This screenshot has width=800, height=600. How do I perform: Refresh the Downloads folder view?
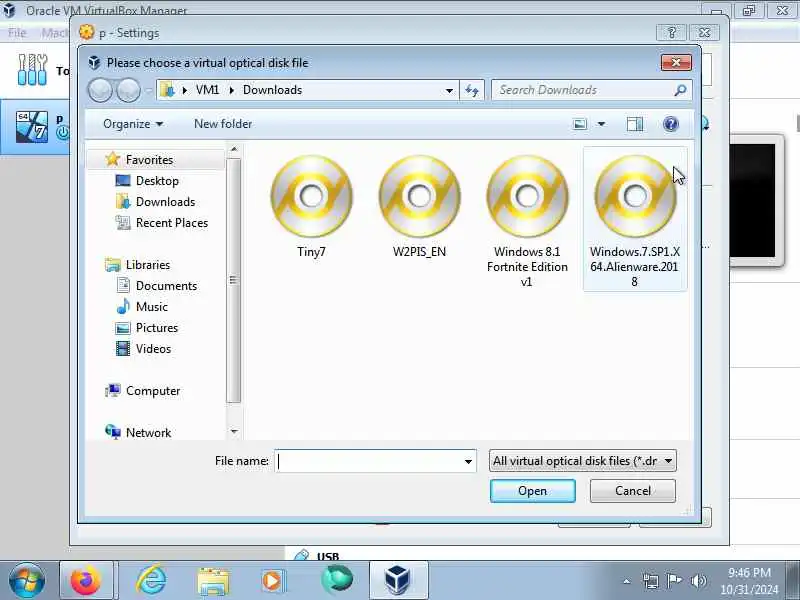472,90
